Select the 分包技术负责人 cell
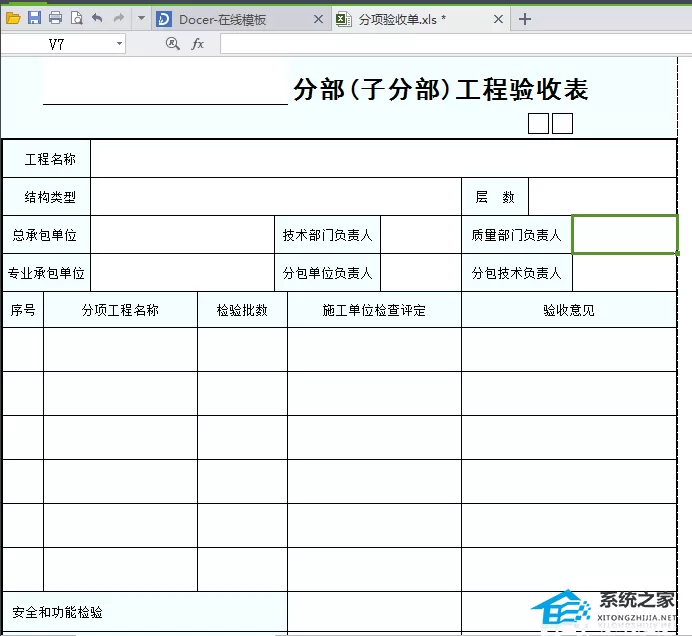Viewport: 692px width, 636px height. click(x=517, y=273)
